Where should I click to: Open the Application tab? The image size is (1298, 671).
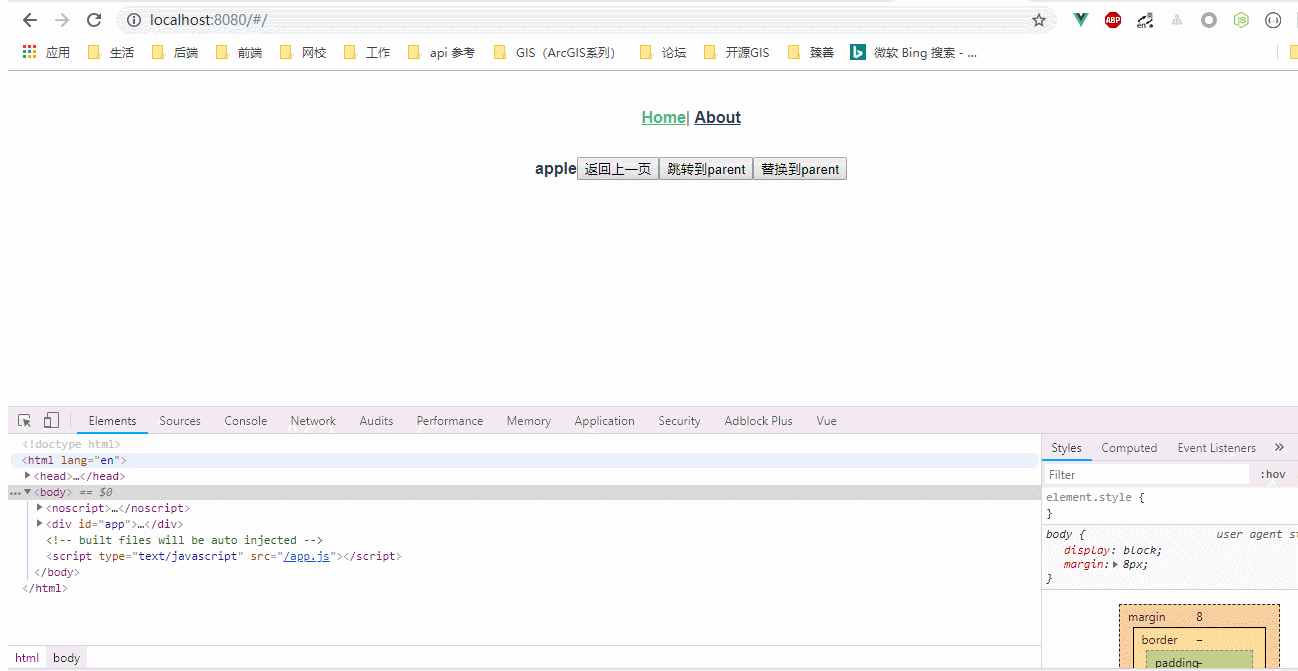(x=605, y=421)
